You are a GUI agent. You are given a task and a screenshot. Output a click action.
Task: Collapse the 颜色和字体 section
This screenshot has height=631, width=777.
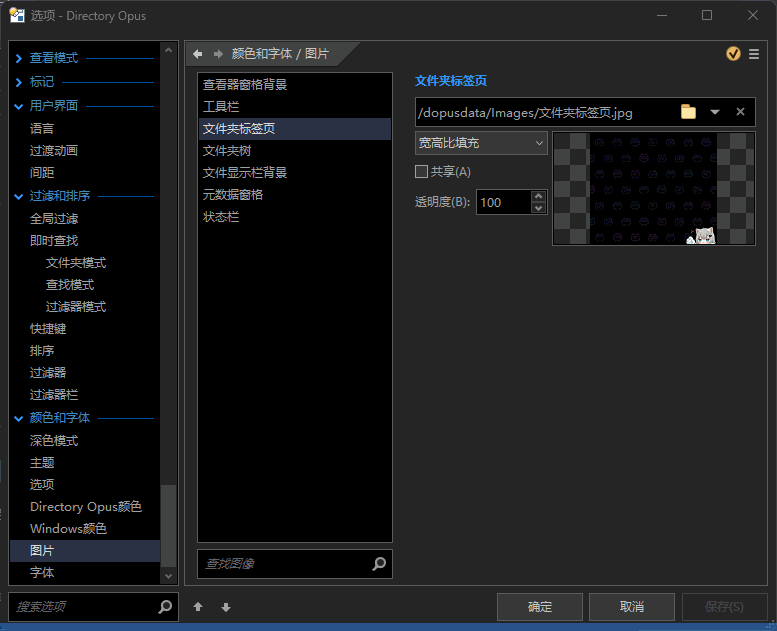coord(18,418)
